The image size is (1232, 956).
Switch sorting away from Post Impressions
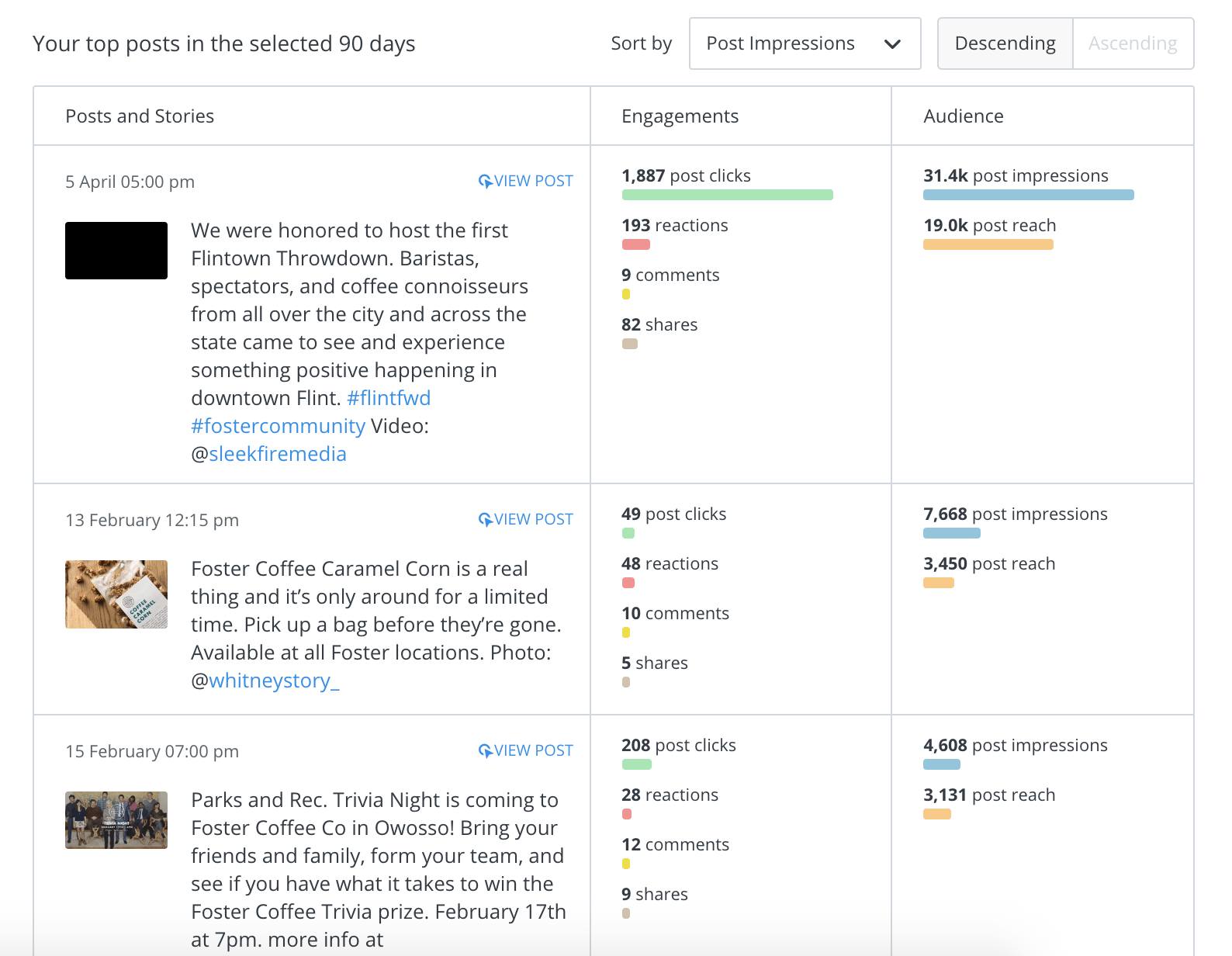click(805, 43)
